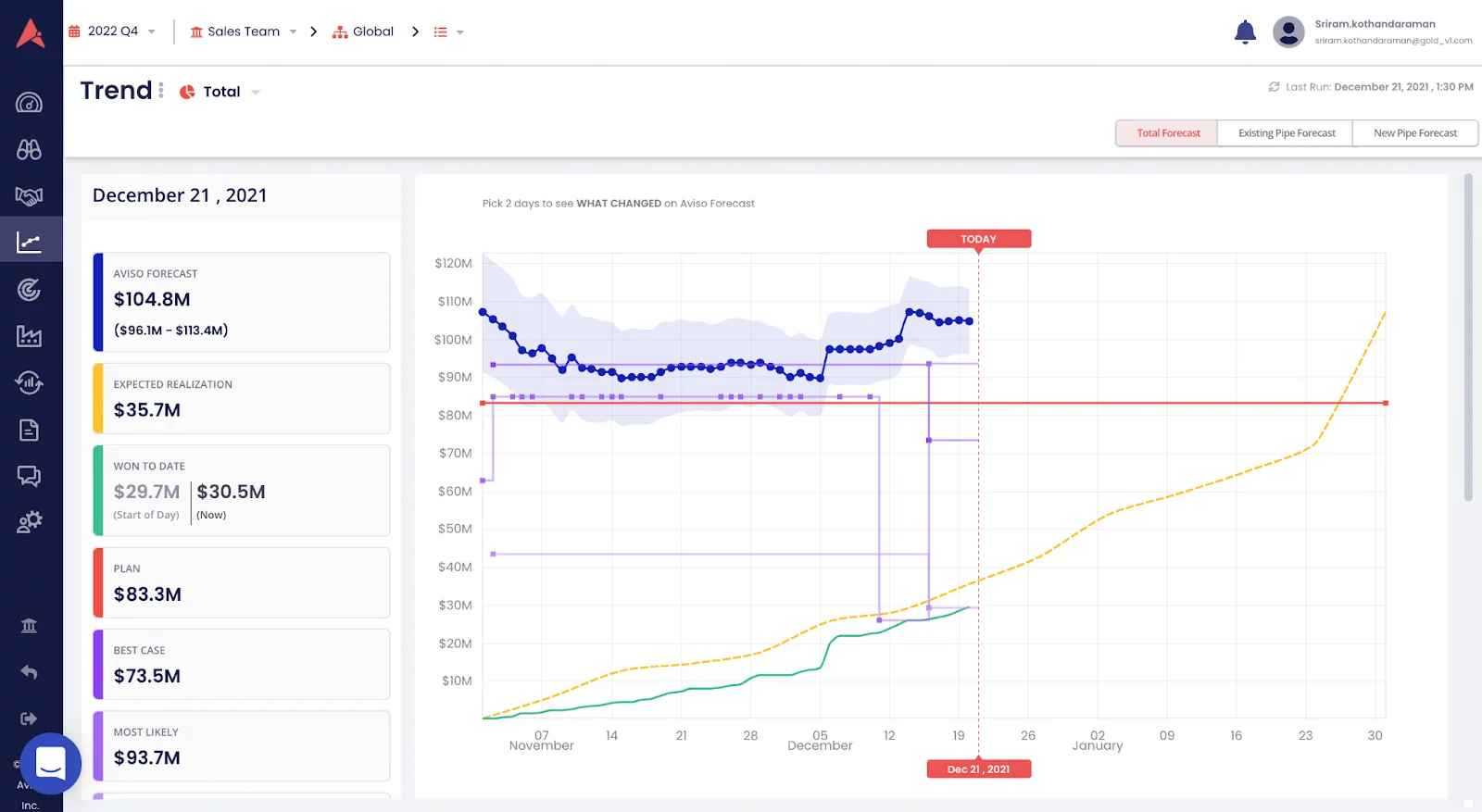Click the red list view icon
The height and width of the screenshot is (812, 1482).
pos(441,31)
